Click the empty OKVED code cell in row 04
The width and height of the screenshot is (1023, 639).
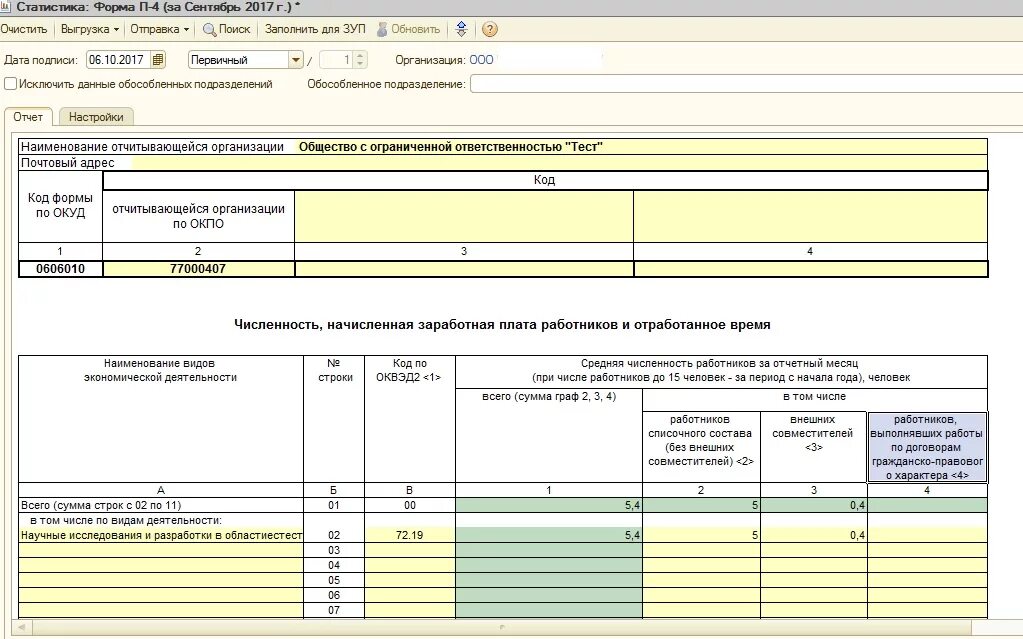click(x=410, y=565)
